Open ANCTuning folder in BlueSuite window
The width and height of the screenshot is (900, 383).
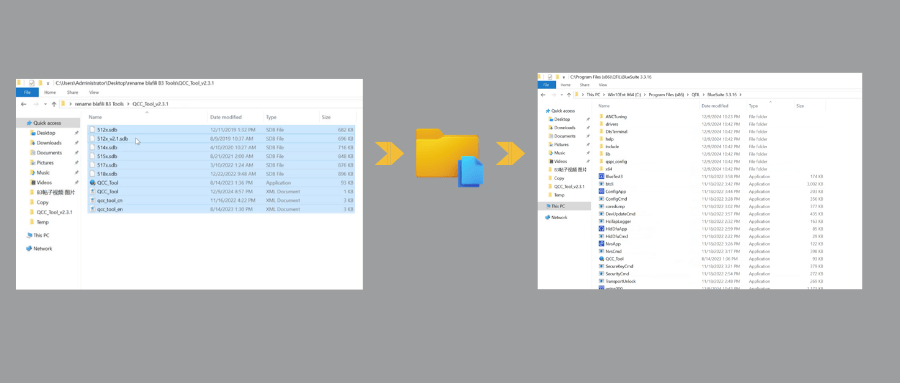tap(614, 117)
